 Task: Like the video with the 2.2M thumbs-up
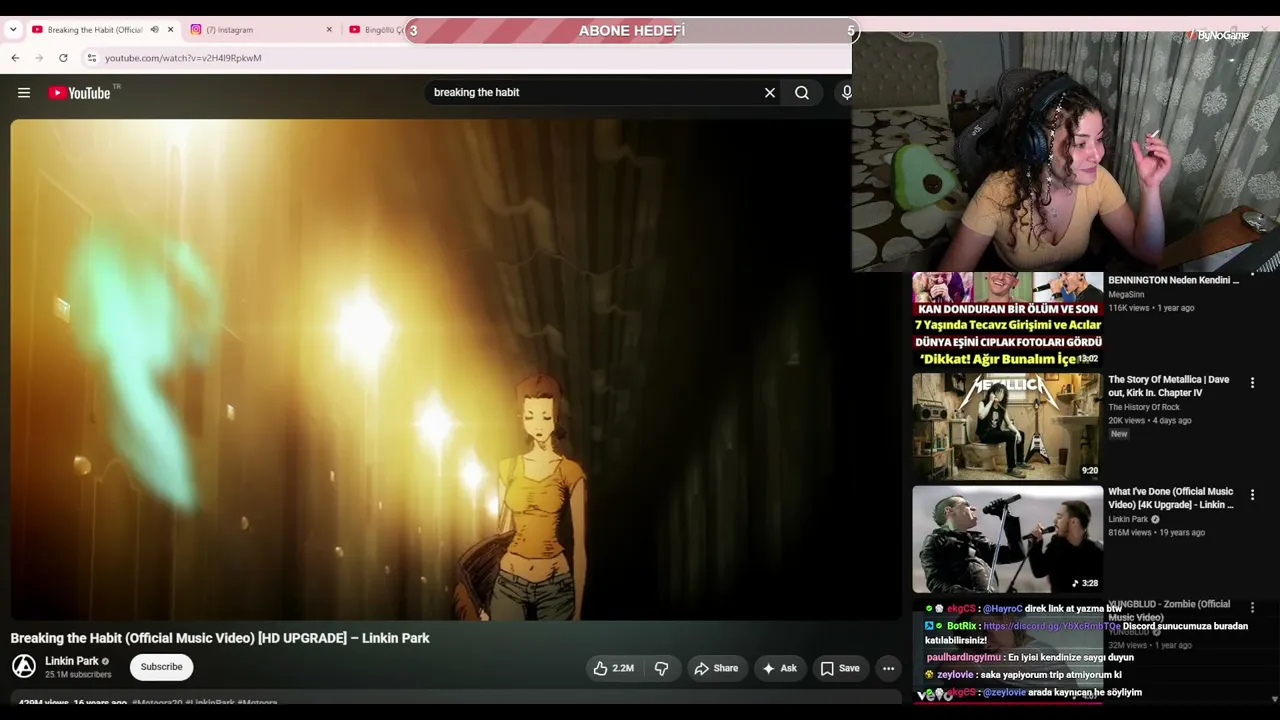[613, 668]
